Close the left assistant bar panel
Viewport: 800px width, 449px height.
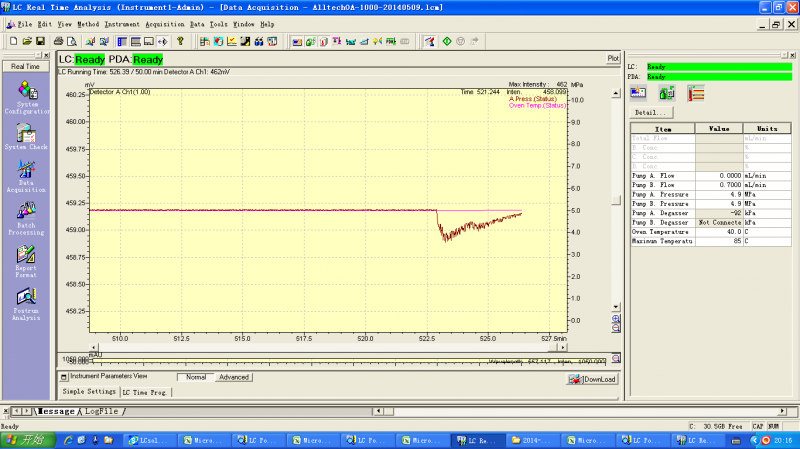[x=46, y=55]
